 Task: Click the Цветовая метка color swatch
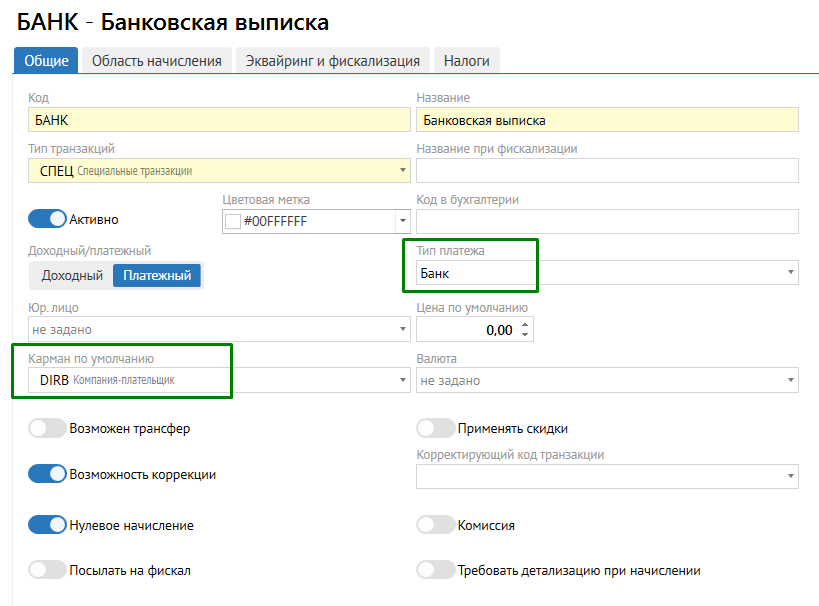point(233,221)
